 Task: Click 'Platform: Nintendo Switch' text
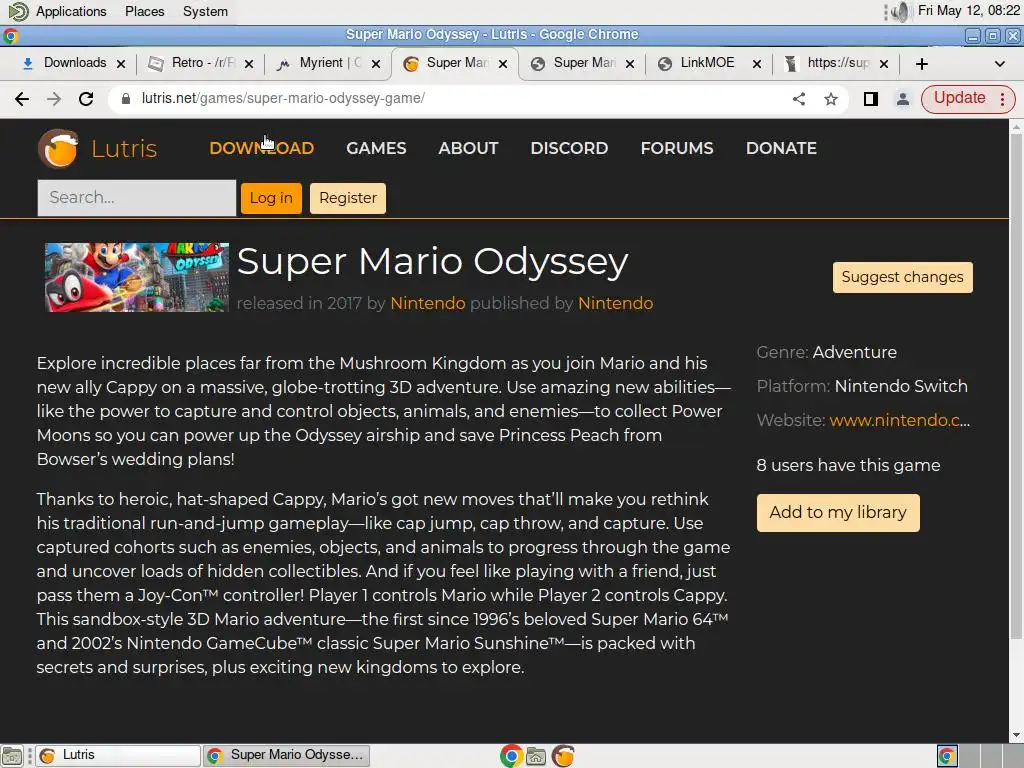(x=862, y=386)
